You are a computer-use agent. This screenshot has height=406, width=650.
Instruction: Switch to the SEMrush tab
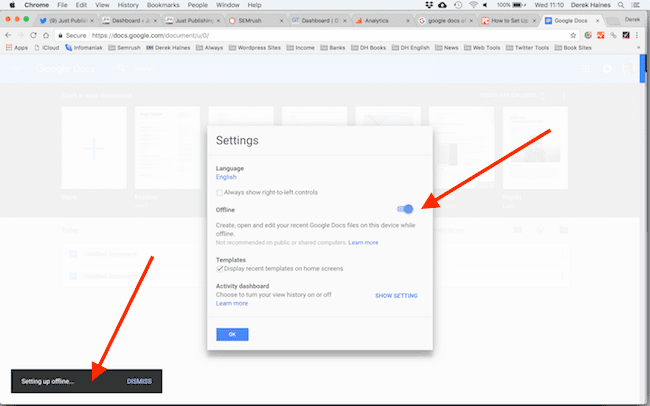pos(254,20)
